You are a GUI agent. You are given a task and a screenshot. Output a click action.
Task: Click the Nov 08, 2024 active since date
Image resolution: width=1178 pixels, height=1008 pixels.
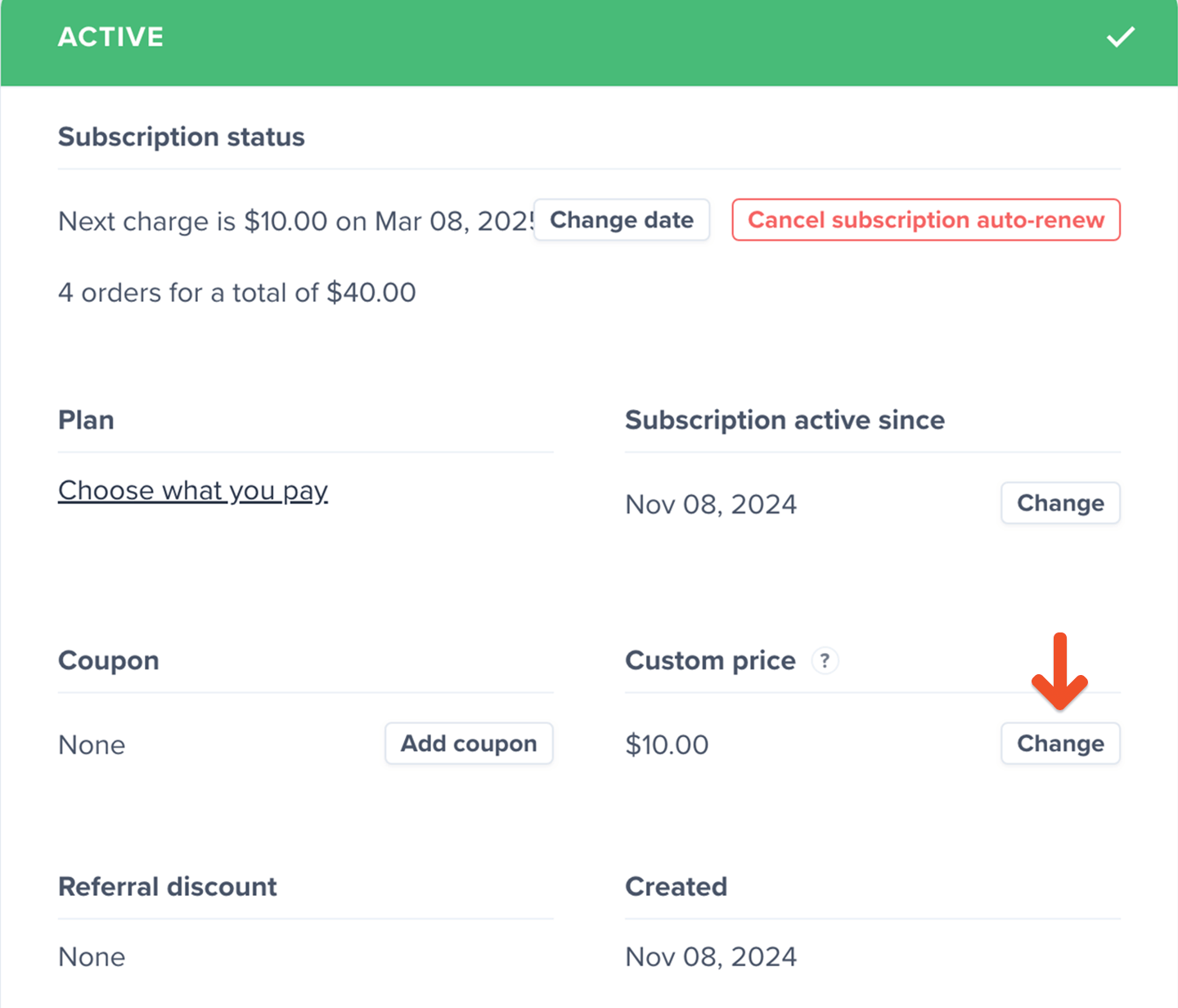point(710,504)
